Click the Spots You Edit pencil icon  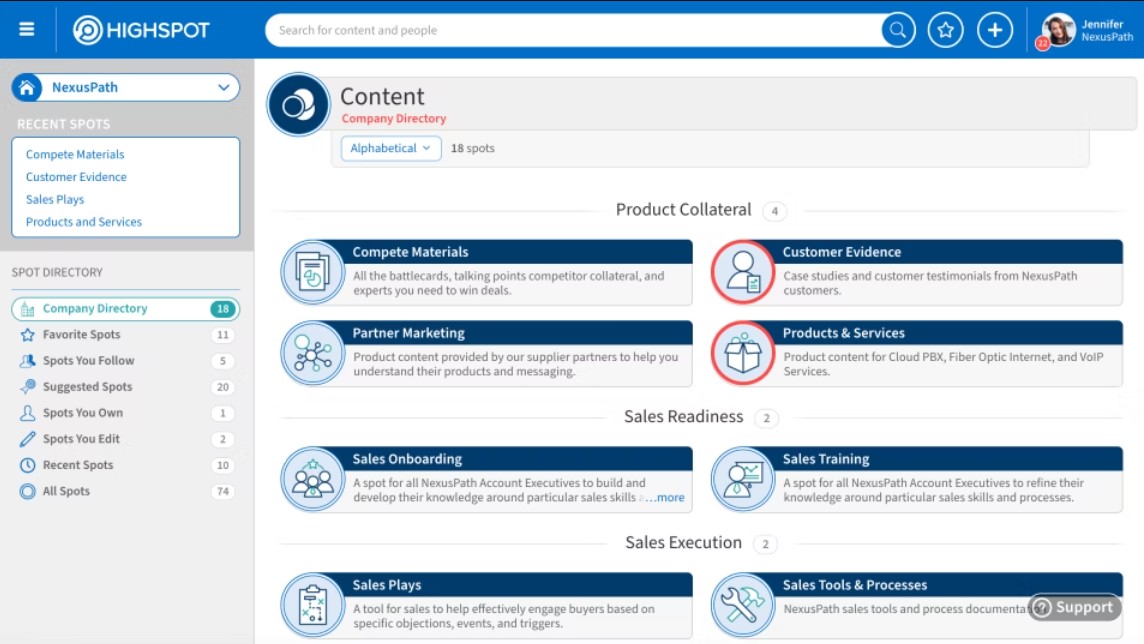pyautogui.click(x=28, y=439)
